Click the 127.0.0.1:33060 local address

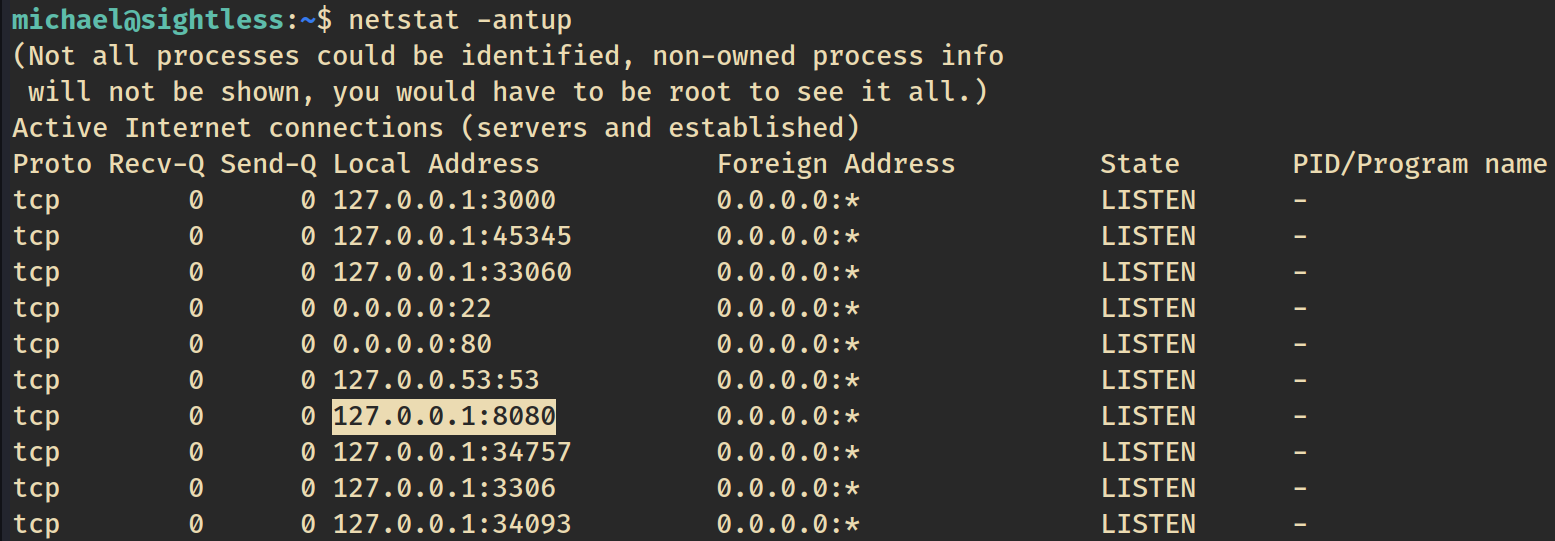[x=452, y=272]
